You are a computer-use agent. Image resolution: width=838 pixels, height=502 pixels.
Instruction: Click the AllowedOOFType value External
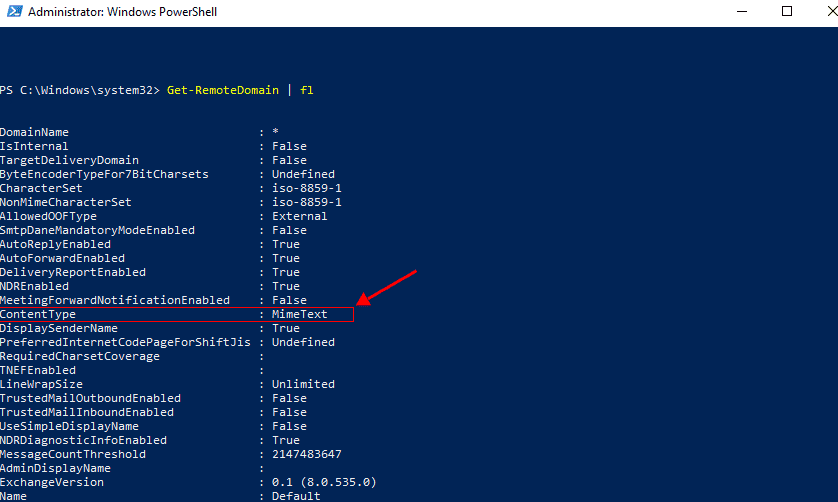299,216
